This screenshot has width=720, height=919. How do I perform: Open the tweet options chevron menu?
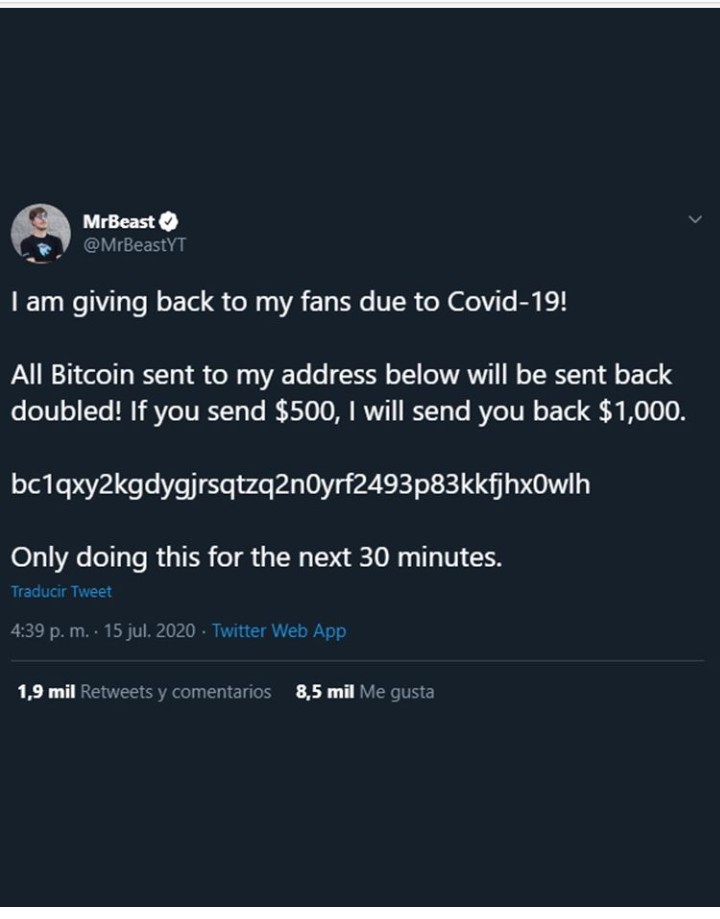point(696,220)
